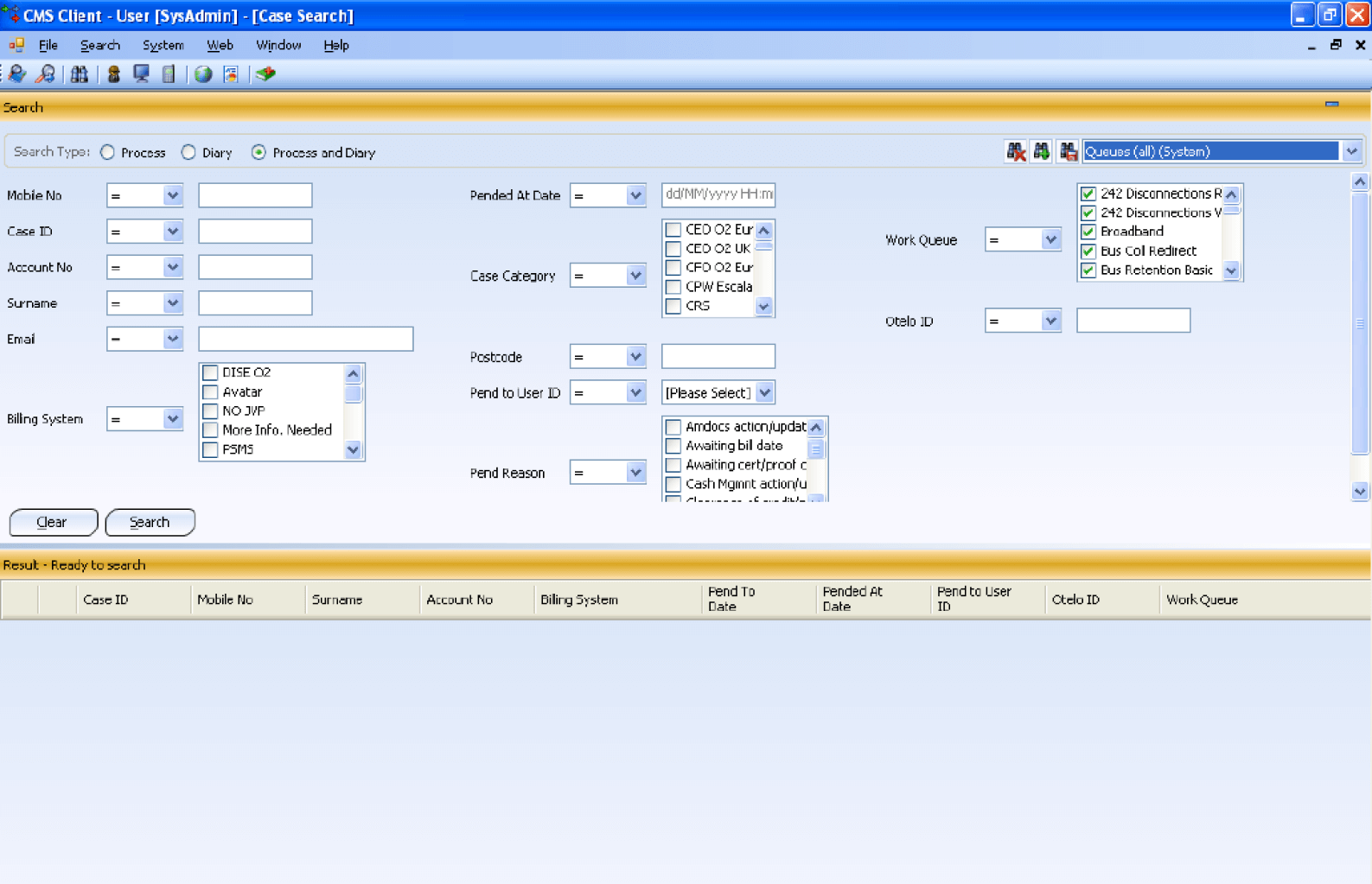This screenshot has height=884, width=1372.
Task: Click the Pend Reason list scroll up arrow
Action: point(816,427)
